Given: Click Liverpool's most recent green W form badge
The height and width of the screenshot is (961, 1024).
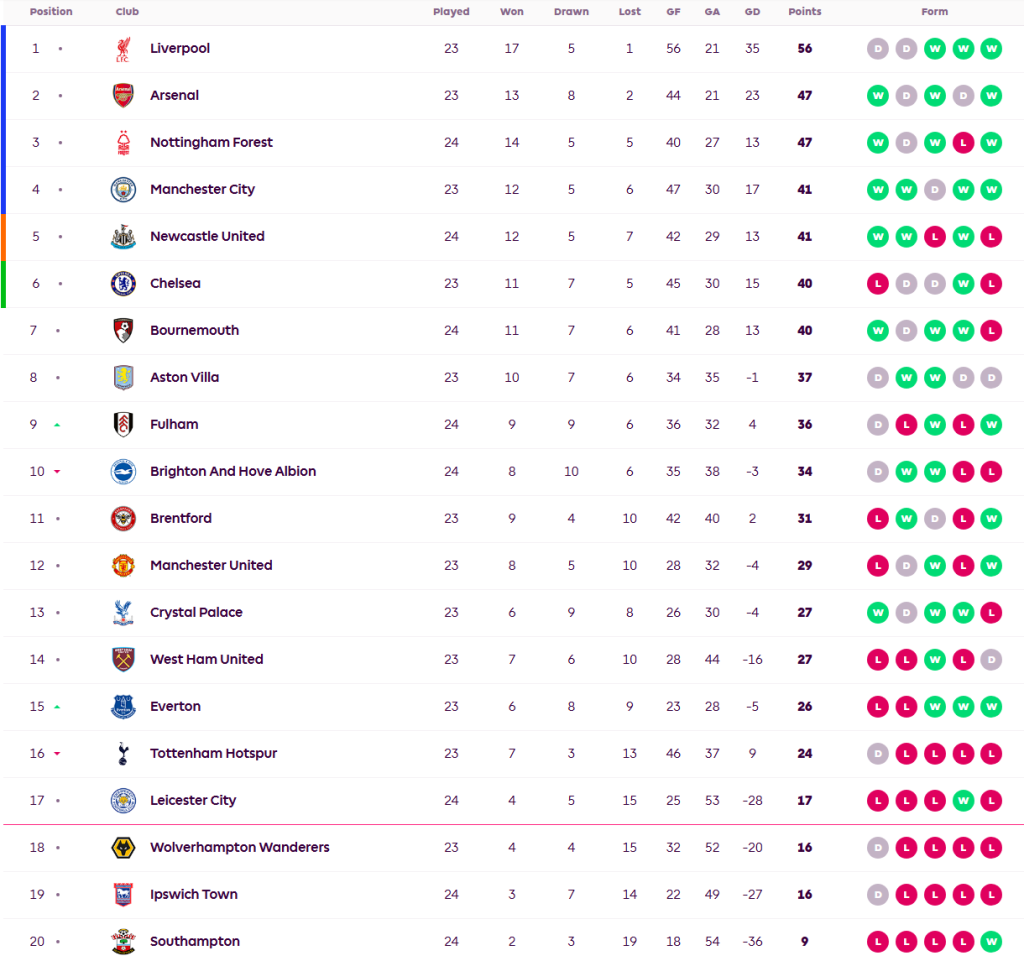Looking at the screenshot, I should pyautogui.click(x=991, y=49).
